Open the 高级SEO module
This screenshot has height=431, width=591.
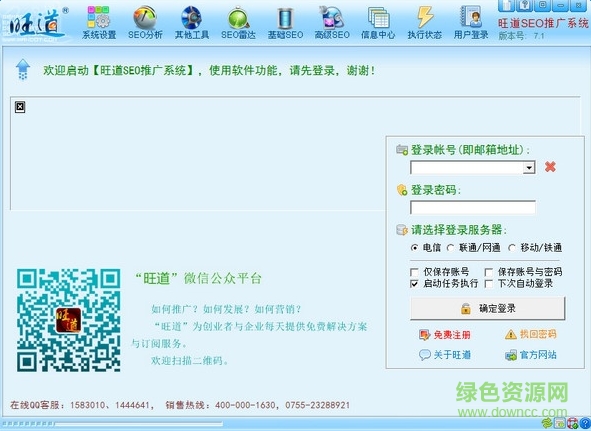[x=332, y=23]
